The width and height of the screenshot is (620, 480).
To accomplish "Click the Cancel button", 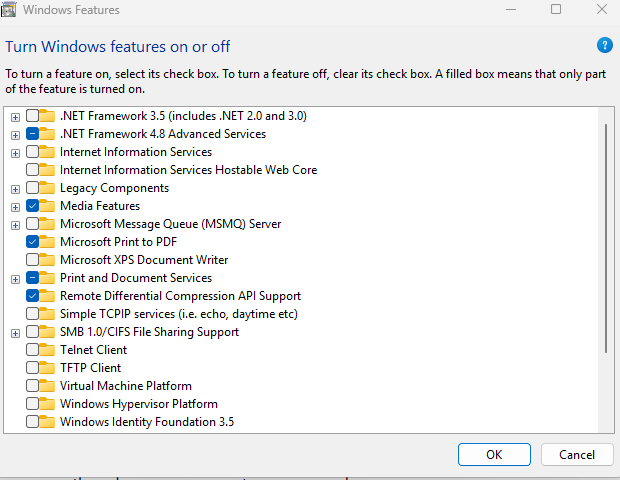I will click(577, 454).
